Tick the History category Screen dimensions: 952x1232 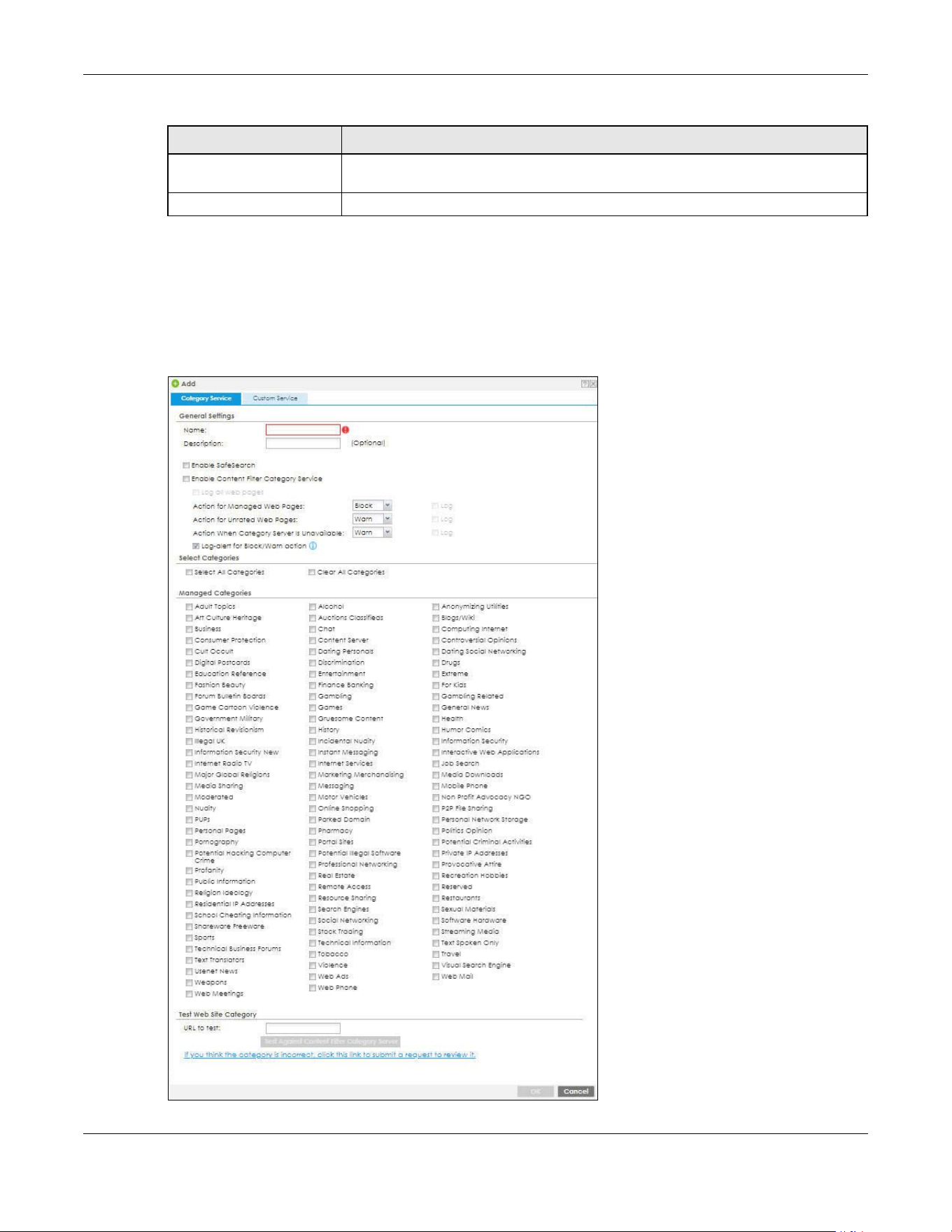click(x=313, y=730)
